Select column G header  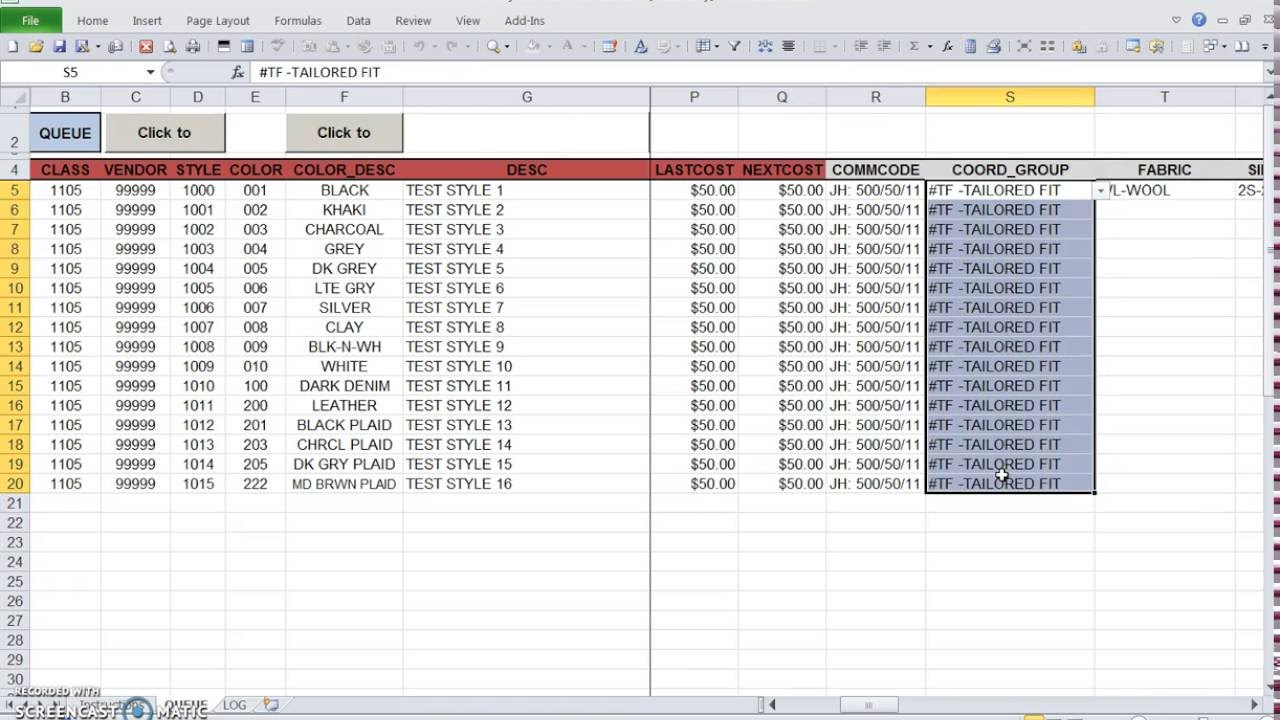pyautogui.click(x=526, y=97)
